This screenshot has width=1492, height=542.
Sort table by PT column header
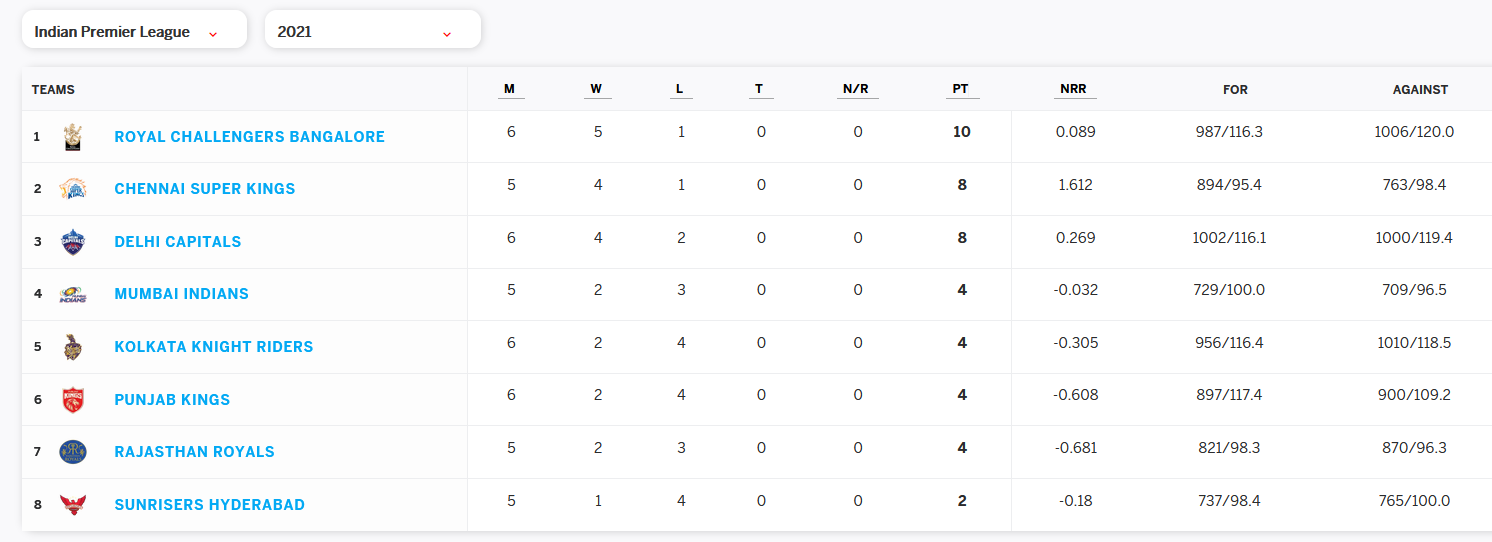tap(960, 89)
